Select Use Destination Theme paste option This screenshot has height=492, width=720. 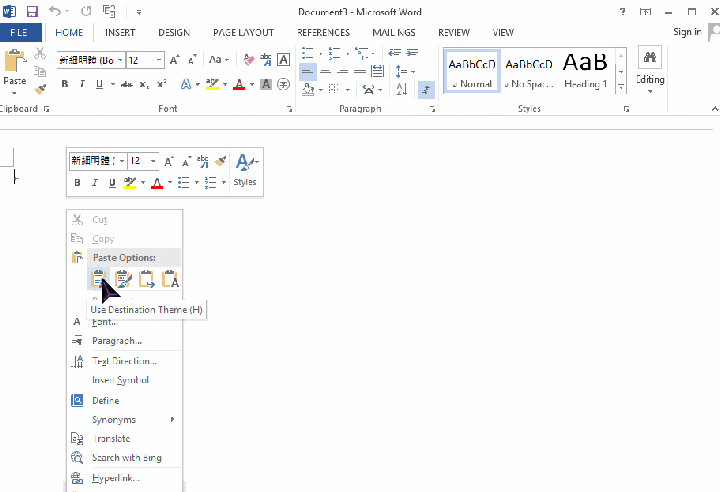(98, 279)
